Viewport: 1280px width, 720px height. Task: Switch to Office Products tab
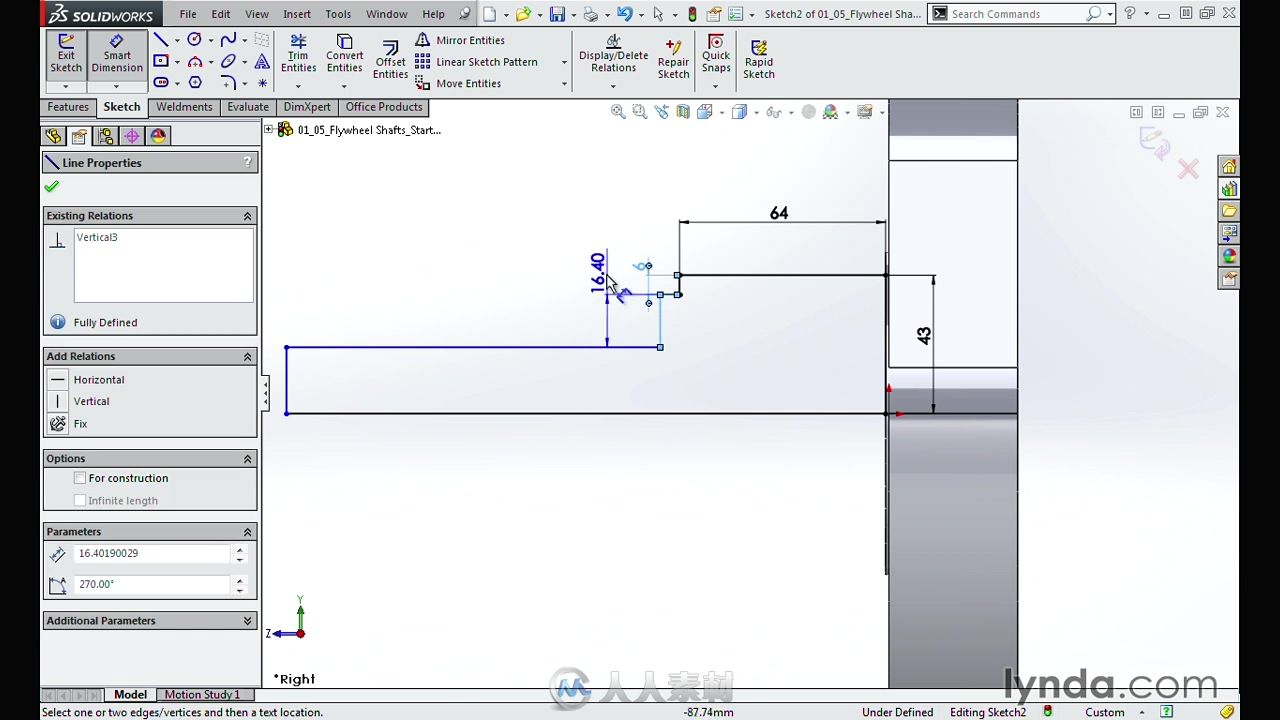coord(384,107)
